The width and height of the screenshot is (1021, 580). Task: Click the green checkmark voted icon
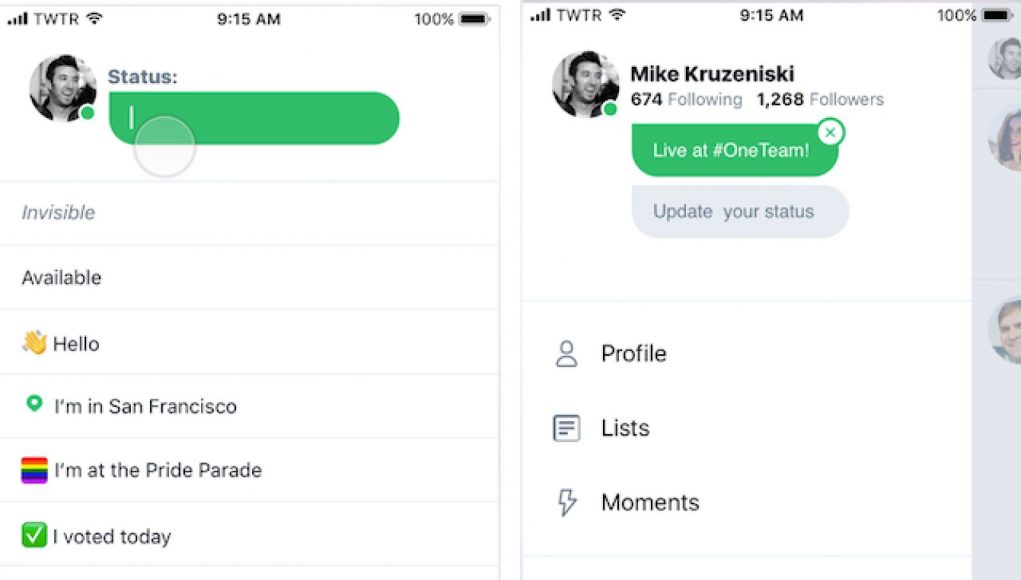coord(34,535)
